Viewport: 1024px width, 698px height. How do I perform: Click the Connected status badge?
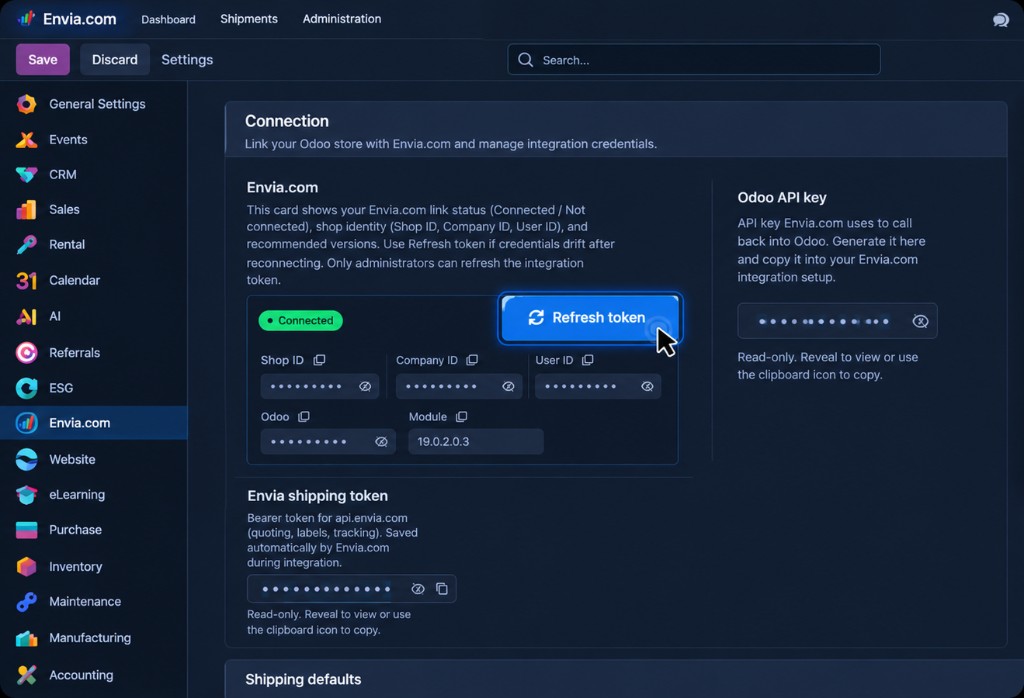[300, 321]
